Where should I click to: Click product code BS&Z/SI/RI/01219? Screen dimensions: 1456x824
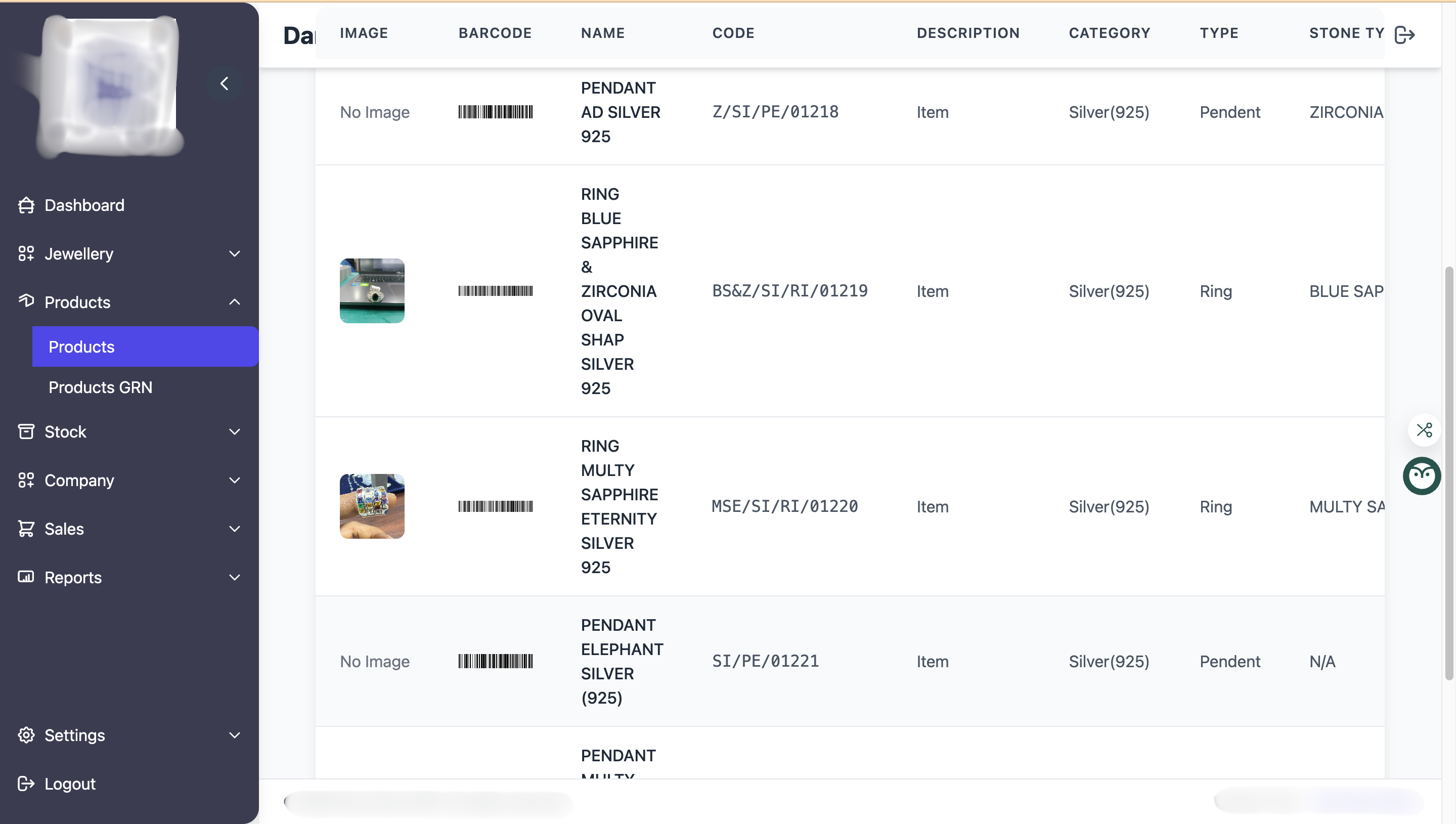point(789,291)
